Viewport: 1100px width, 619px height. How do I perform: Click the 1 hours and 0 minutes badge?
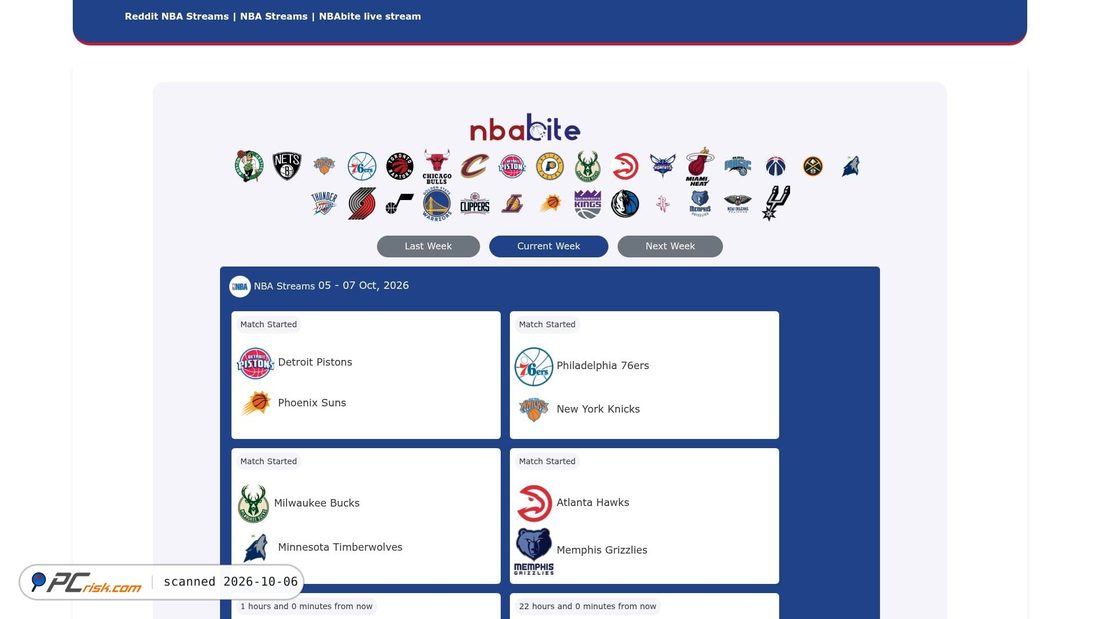pyautogui.click(x=307, y=606)
